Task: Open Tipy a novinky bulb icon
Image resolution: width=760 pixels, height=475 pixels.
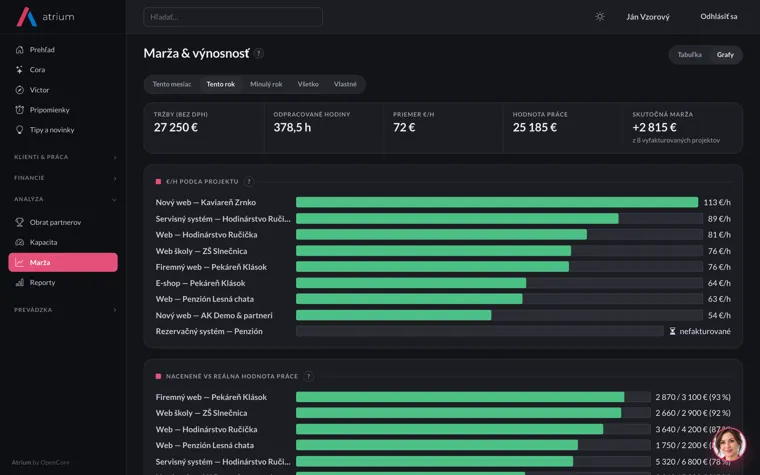Action: point(19,130)
